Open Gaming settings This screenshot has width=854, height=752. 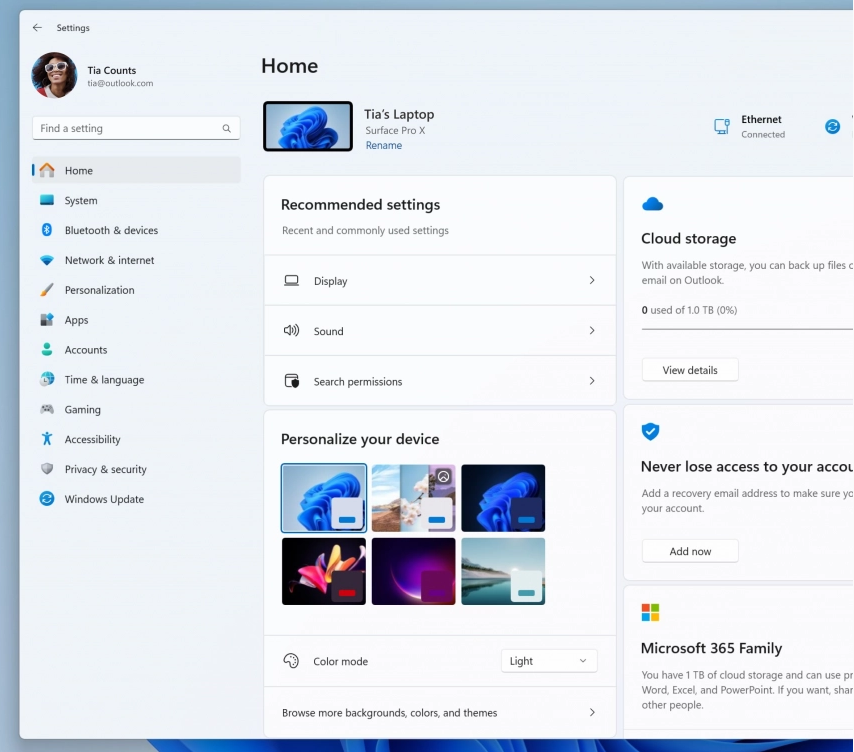(x=137, y=409)
